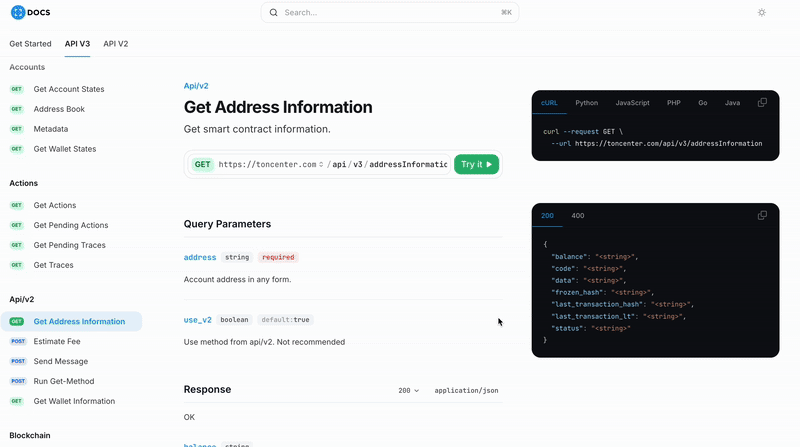The width and height of the screenshot is (800, 447).
Task: Open Get Pending Traces page
Action: (x=69, y=245)
